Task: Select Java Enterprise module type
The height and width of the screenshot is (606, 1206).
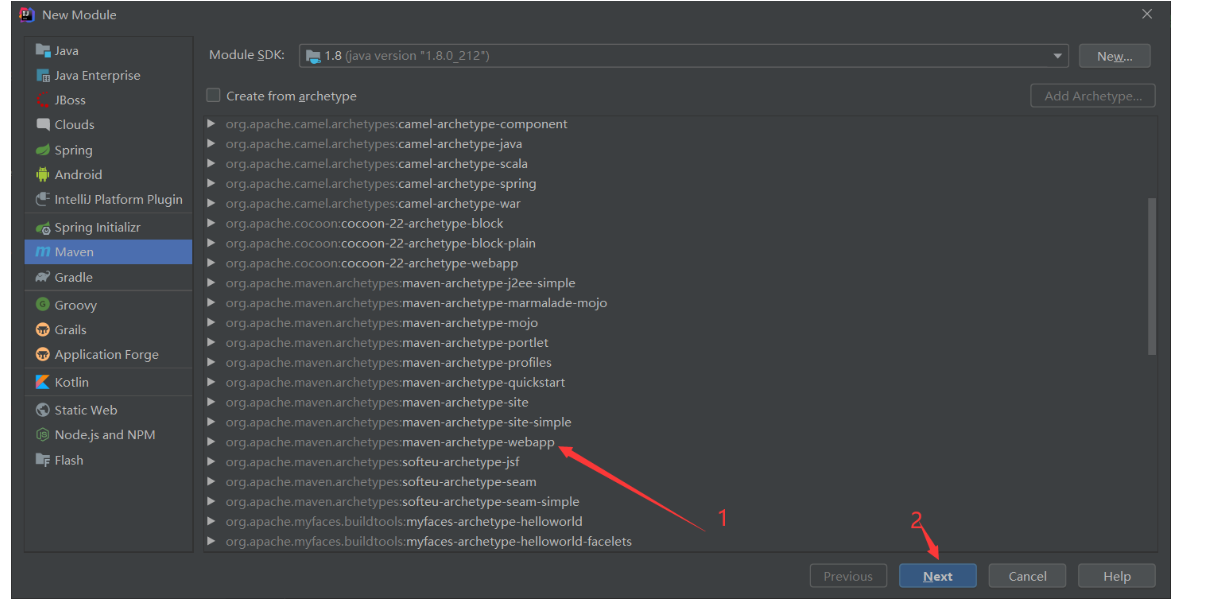Action: (108, 75)
